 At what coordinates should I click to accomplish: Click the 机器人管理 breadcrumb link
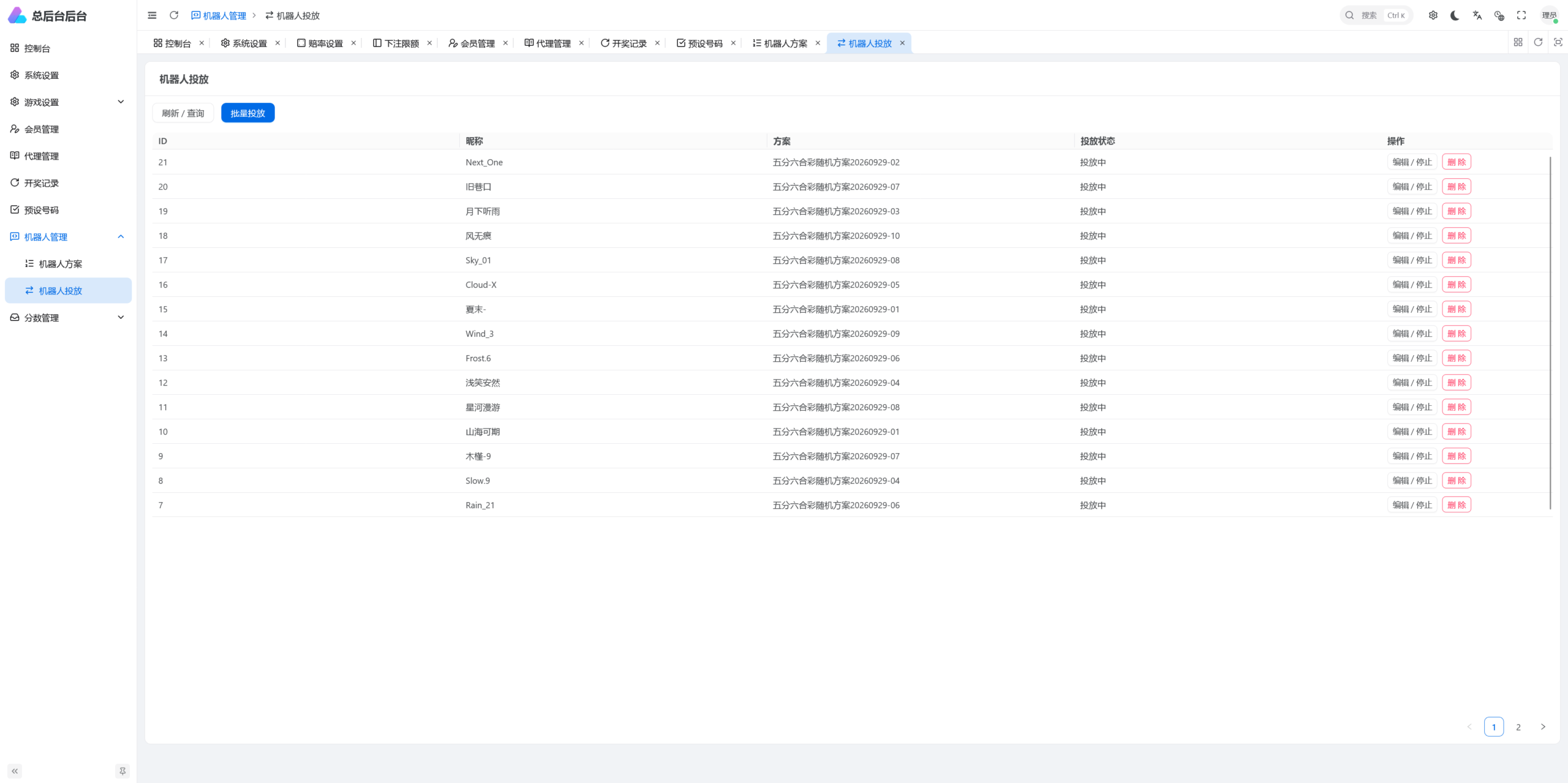[219, 16]
